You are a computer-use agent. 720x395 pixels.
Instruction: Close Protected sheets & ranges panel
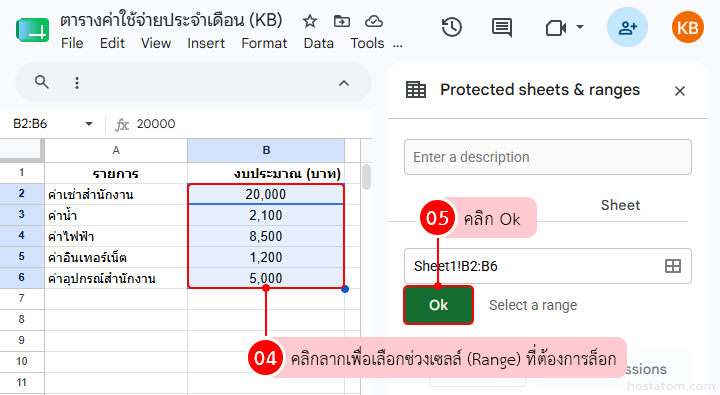tap(680, 91)
